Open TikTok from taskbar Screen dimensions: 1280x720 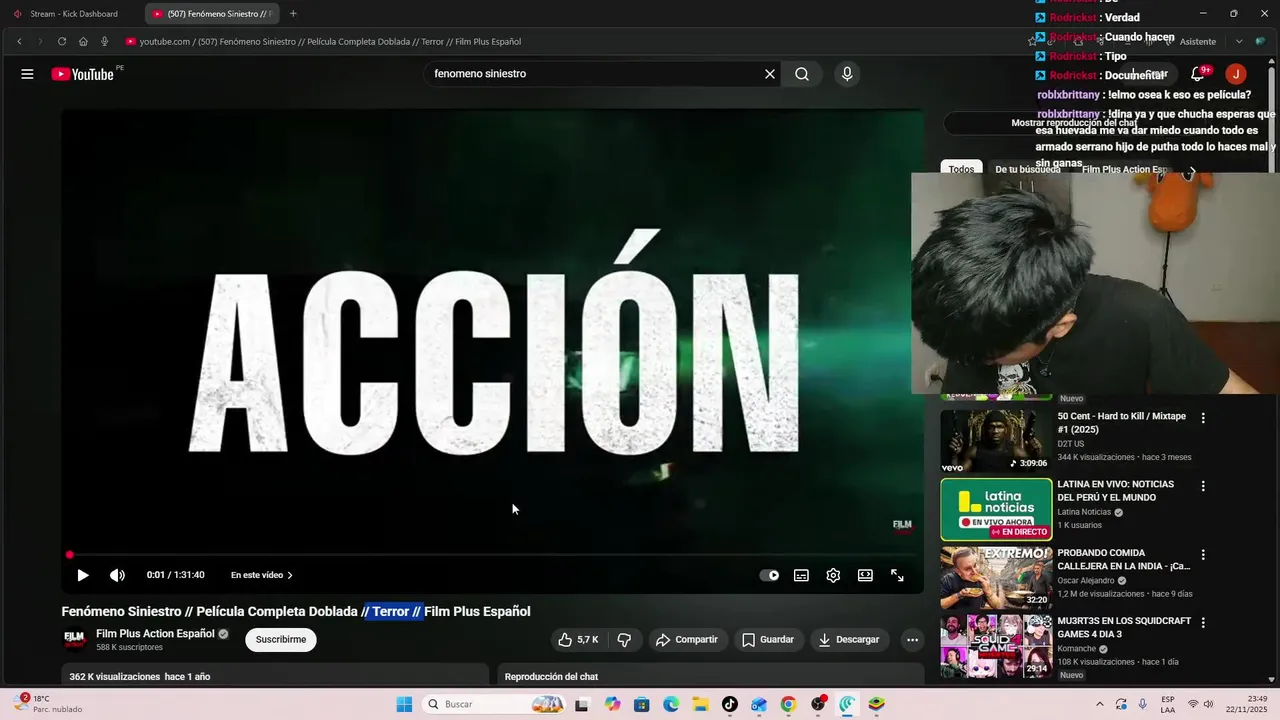729,704
